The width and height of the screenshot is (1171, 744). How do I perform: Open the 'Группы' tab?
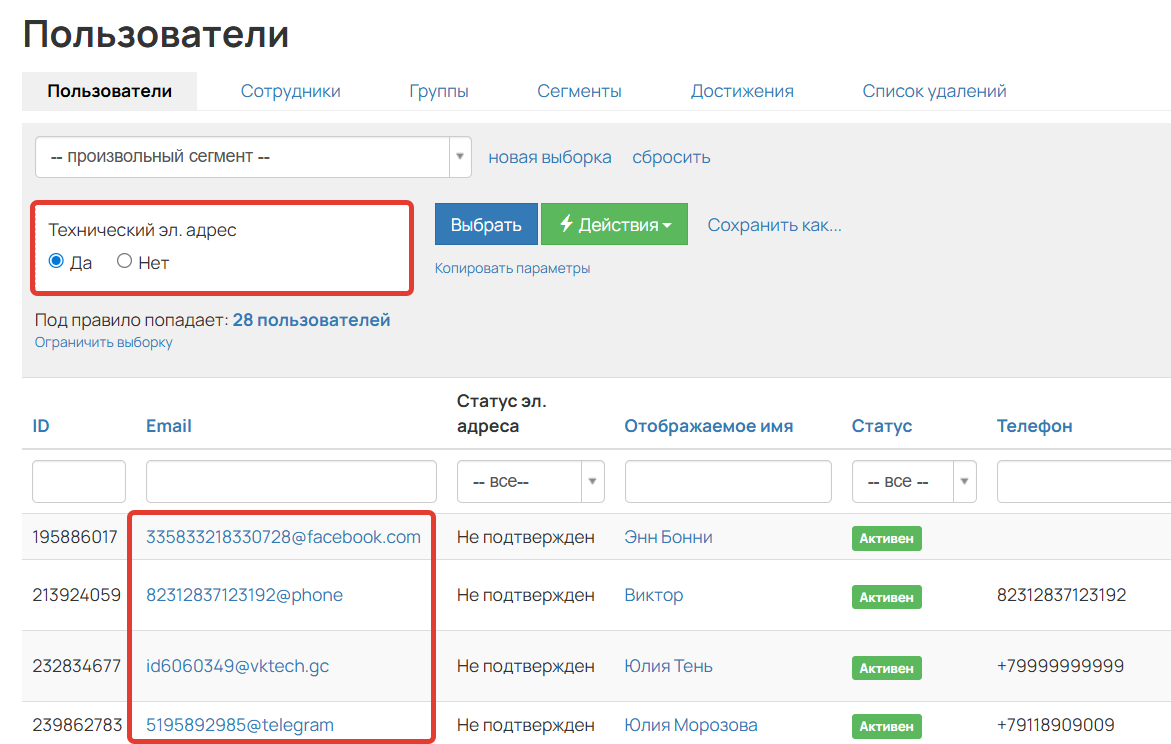click(x=438, y=91)
